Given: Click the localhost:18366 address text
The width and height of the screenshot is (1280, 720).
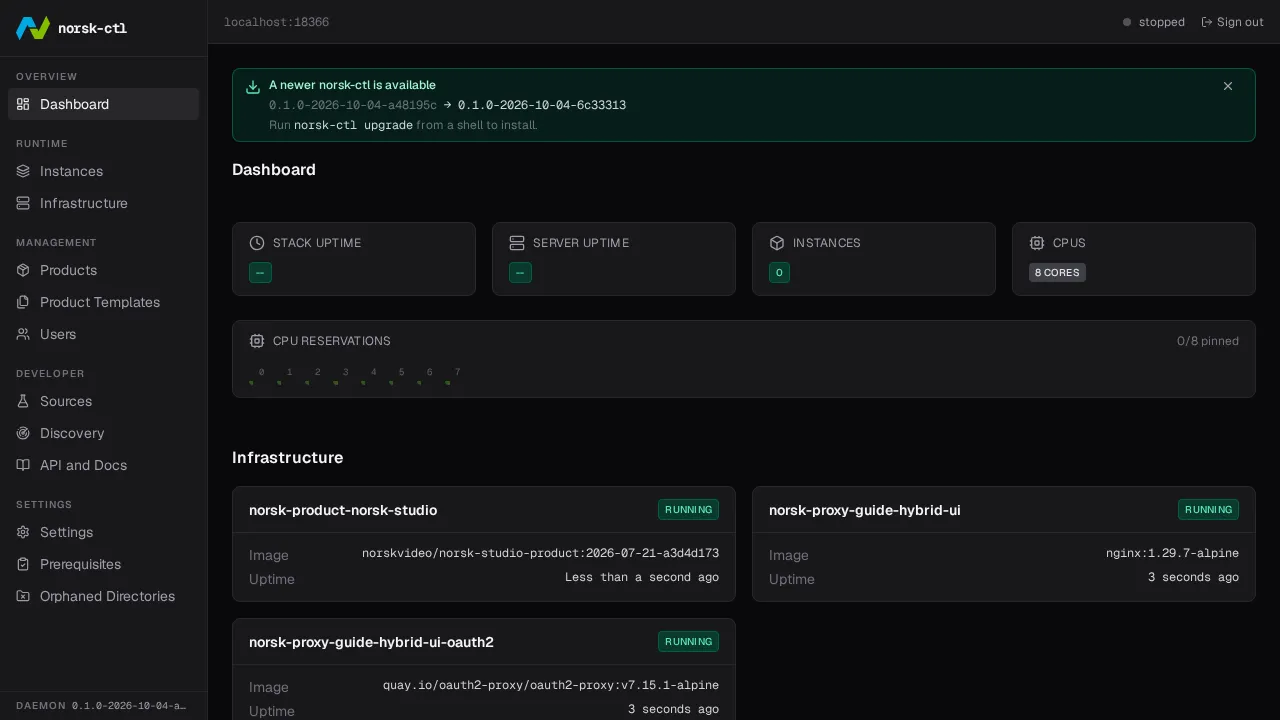Looking at the screenshot, I should click(276, 22).
